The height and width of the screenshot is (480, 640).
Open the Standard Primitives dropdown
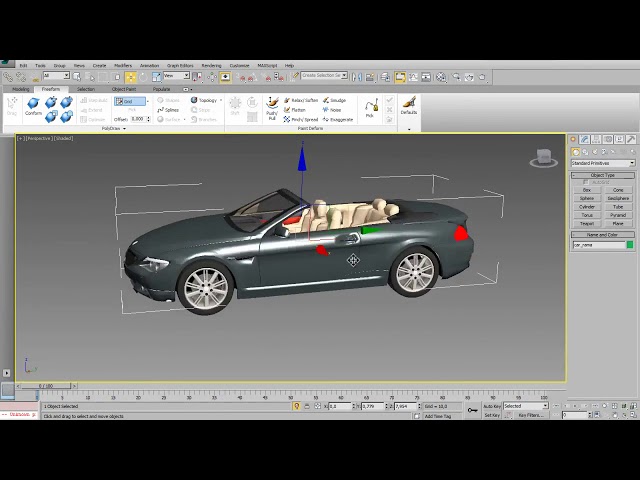tap(602, 163)
